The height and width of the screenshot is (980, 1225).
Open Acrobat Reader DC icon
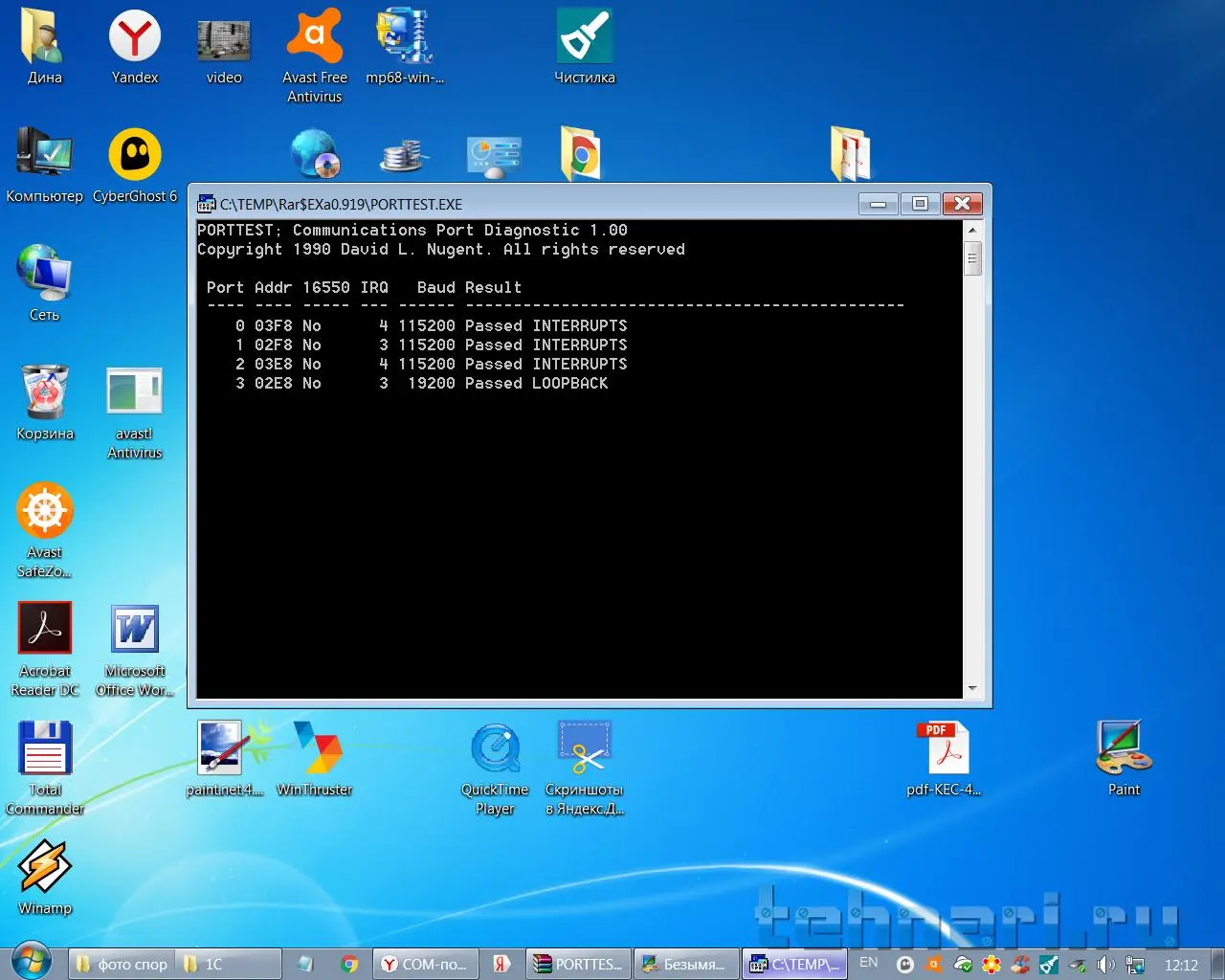tap(45, 630)
